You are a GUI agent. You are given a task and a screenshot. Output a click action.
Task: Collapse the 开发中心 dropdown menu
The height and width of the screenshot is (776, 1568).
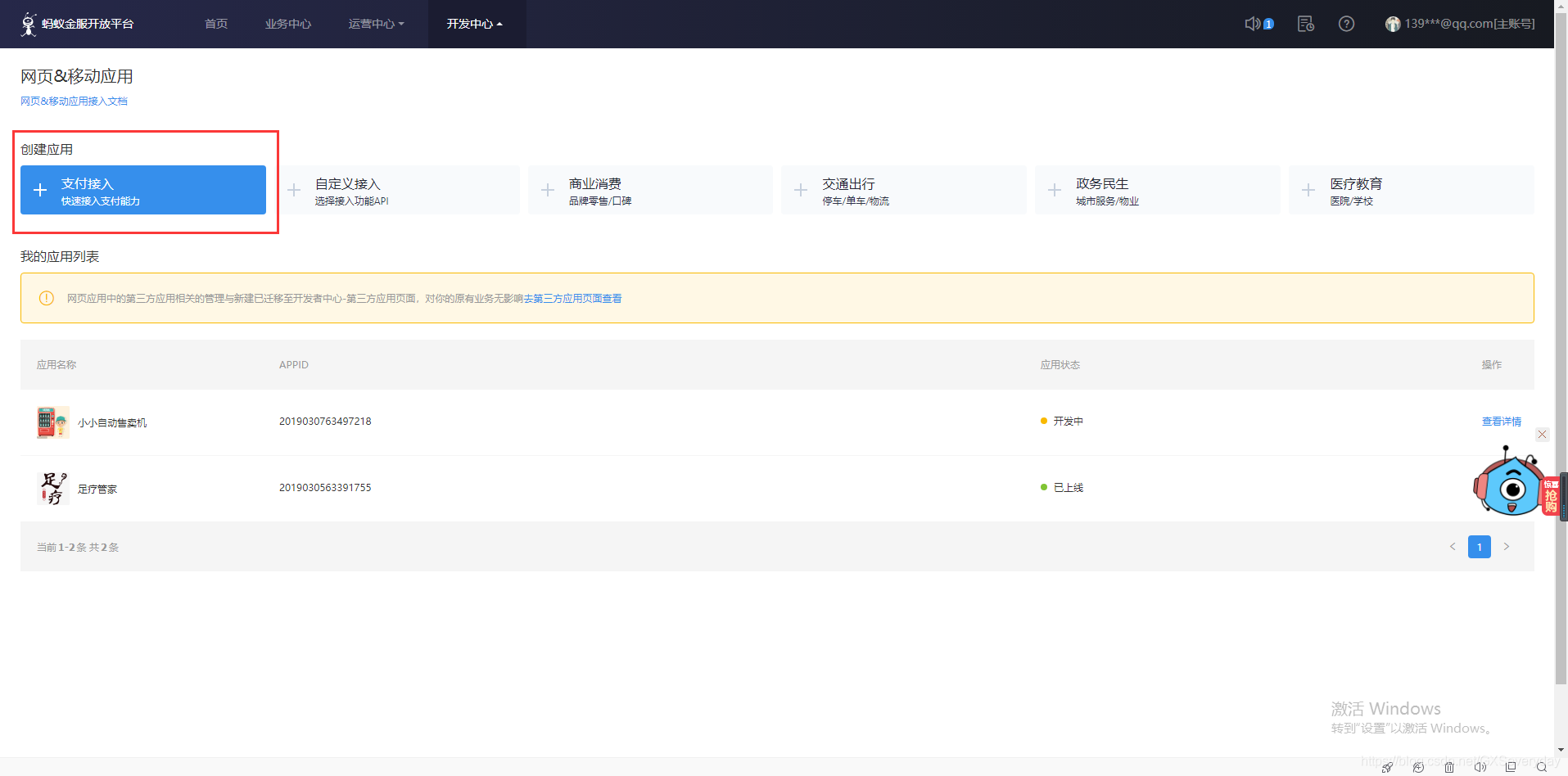coord(475,24)
